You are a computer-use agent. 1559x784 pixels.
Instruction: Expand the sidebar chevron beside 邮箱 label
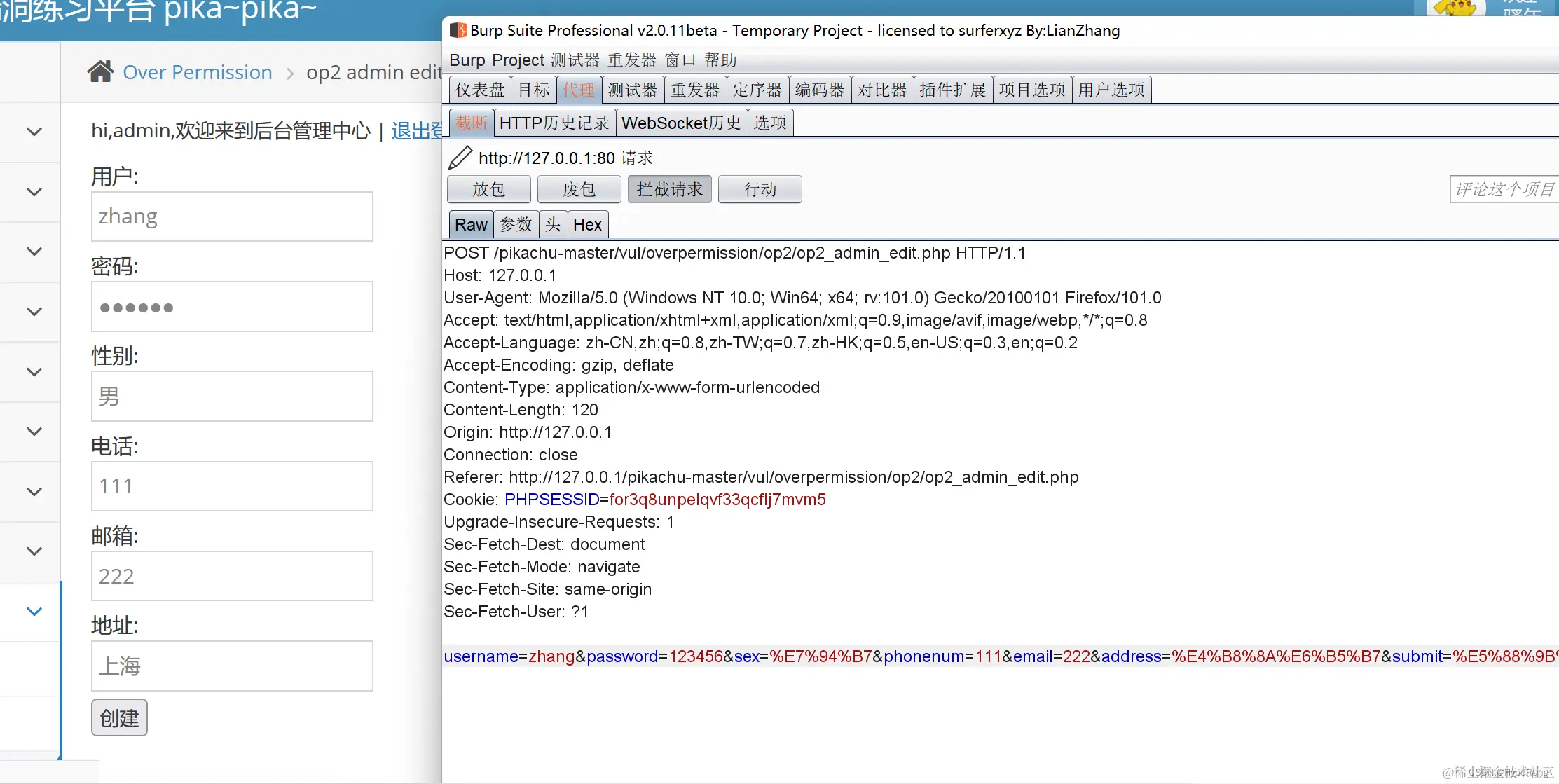34,551
